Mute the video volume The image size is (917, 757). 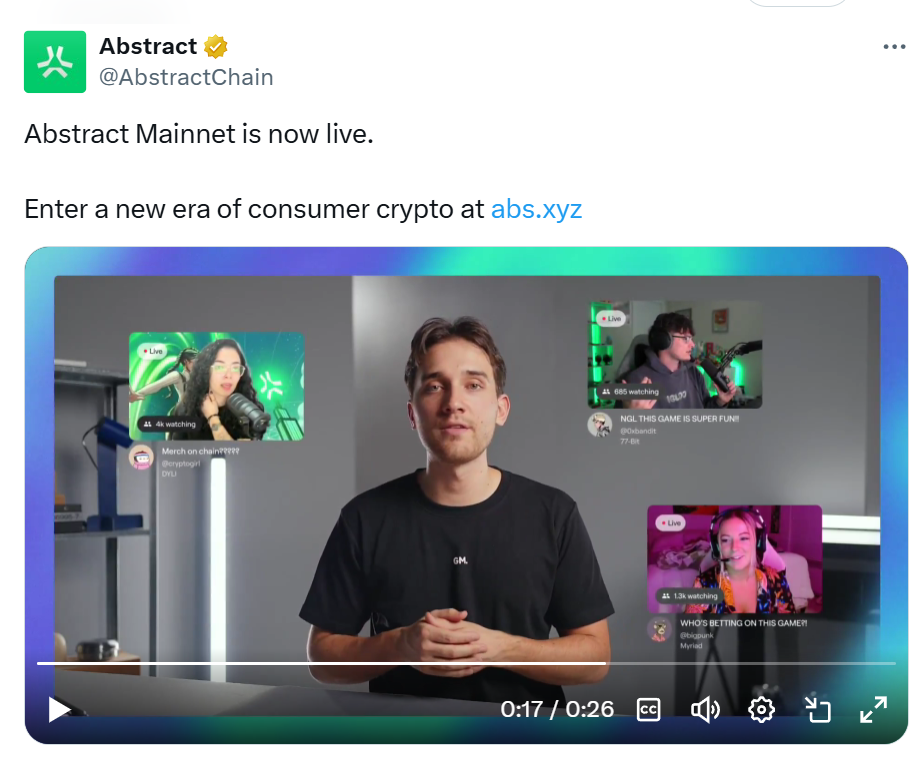705,710
